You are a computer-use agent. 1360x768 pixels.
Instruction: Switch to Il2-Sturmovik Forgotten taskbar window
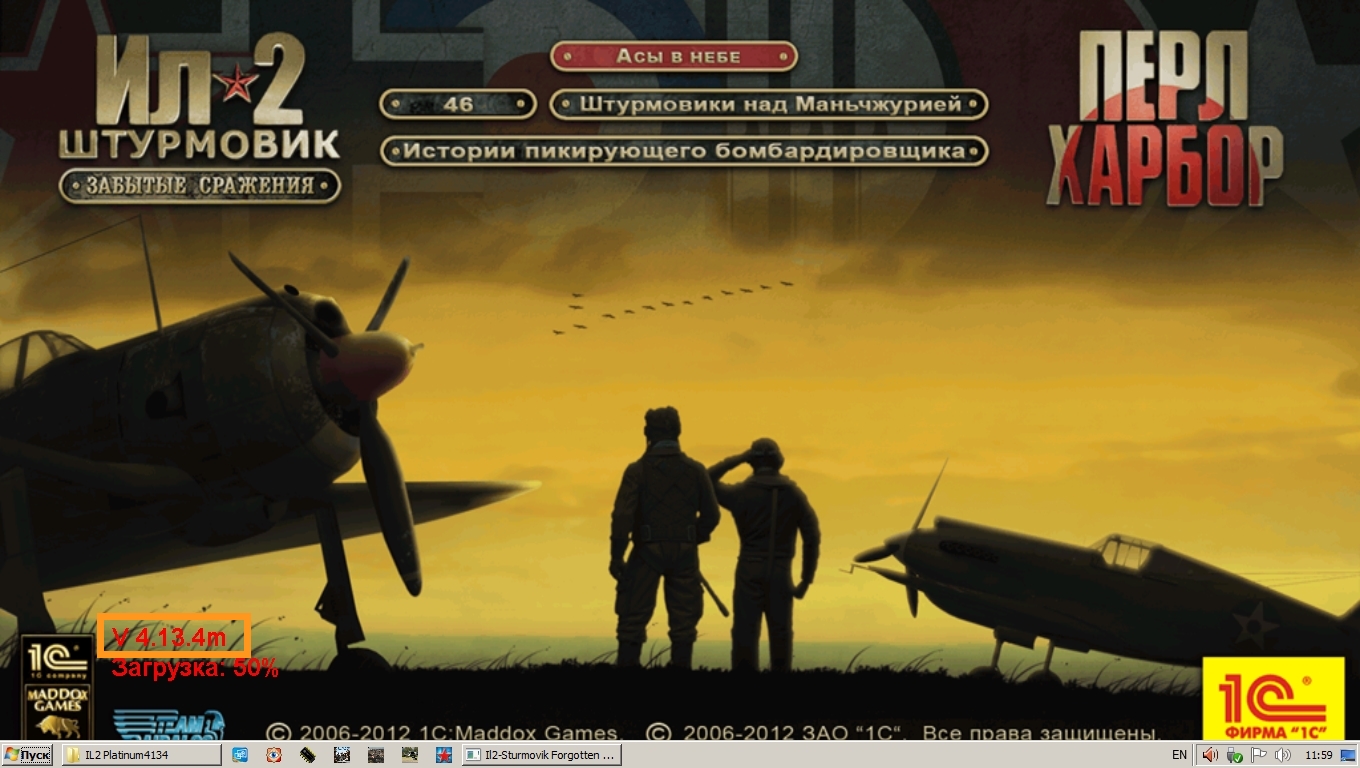pyautogui.click(x=542, y=754)
